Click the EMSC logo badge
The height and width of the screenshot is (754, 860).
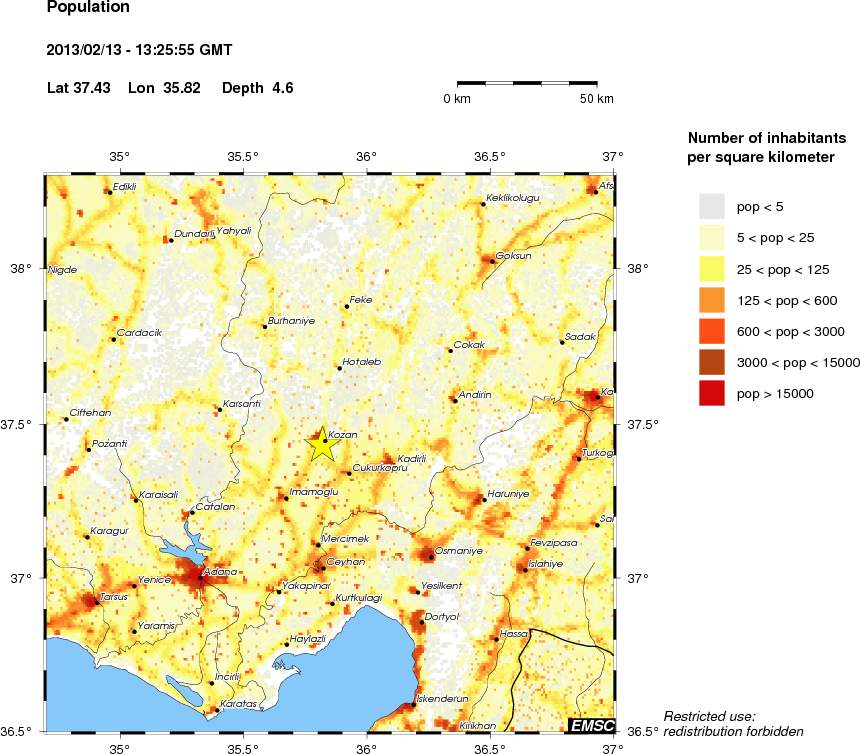590,724
